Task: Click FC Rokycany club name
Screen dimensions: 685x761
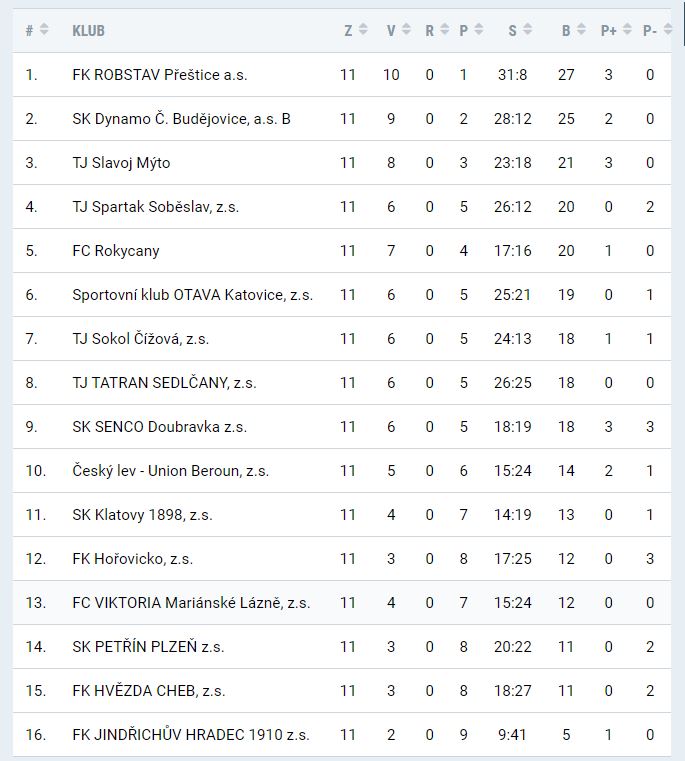Action: 116,251
